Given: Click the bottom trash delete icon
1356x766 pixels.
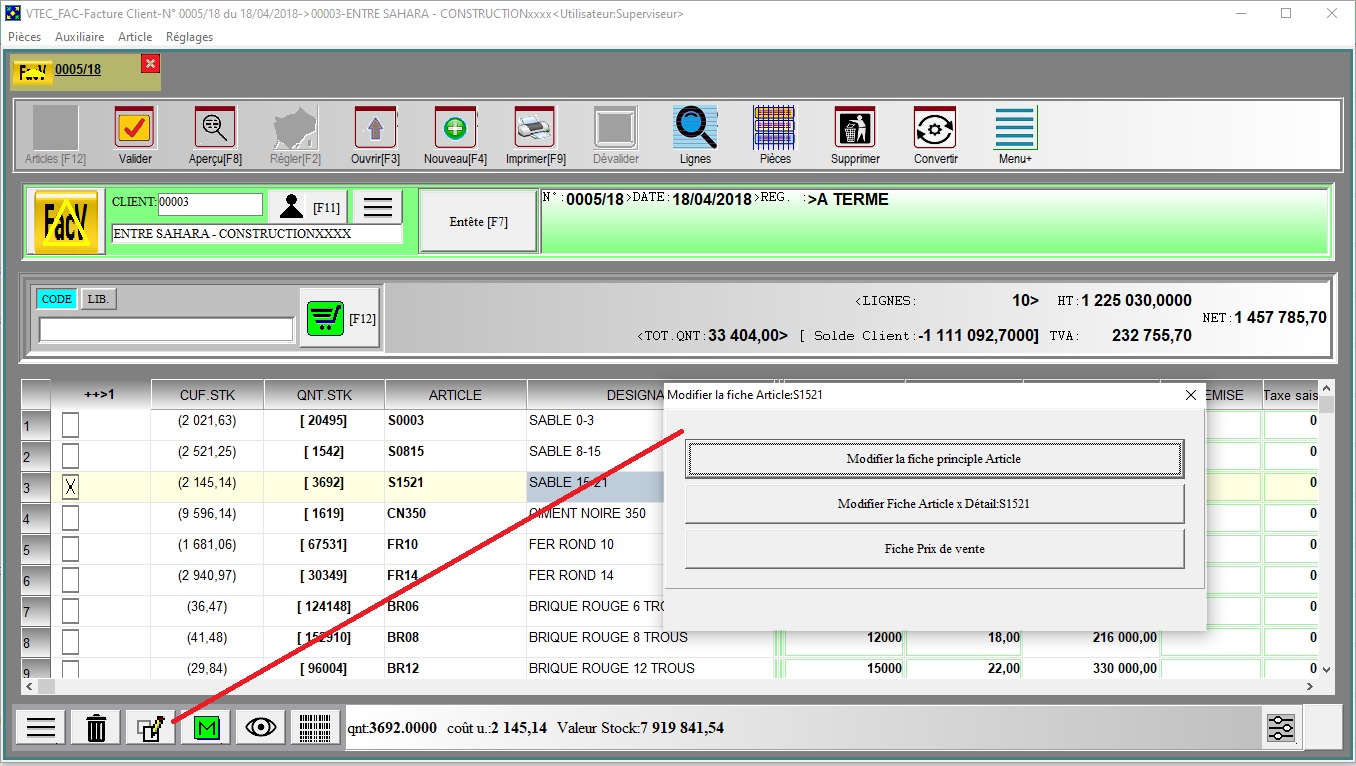Looking at the screenshot, I should tap(96, 728).
